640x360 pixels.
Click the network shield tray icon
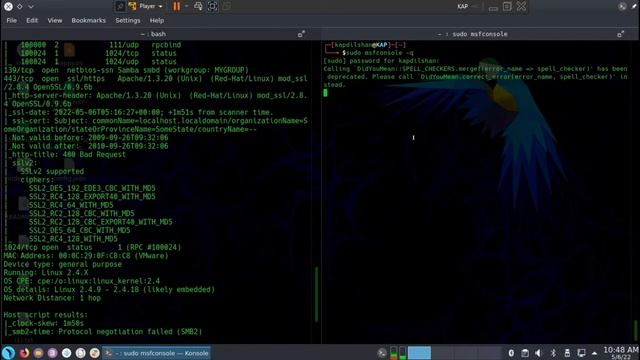click(511, 353)
